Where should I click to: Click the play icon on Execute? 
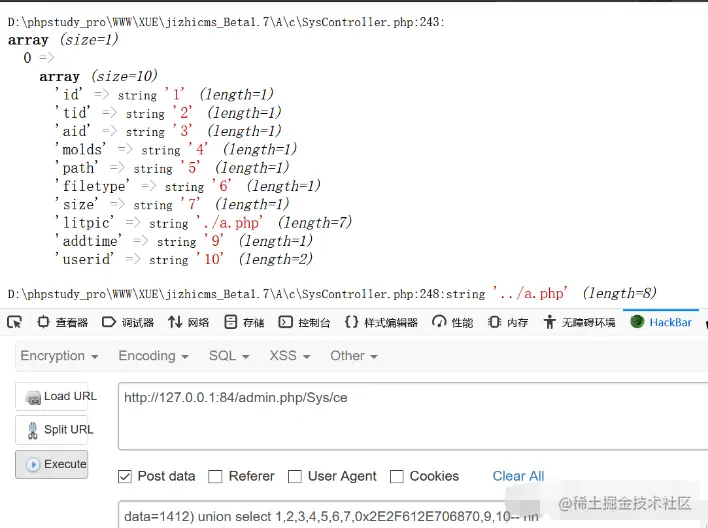[x=33, y=464]
